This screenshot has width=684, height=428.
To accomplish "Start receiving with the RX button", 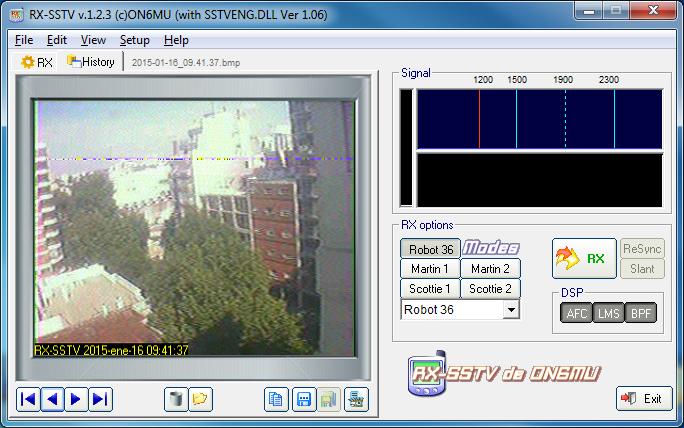I will coord(584,258).
